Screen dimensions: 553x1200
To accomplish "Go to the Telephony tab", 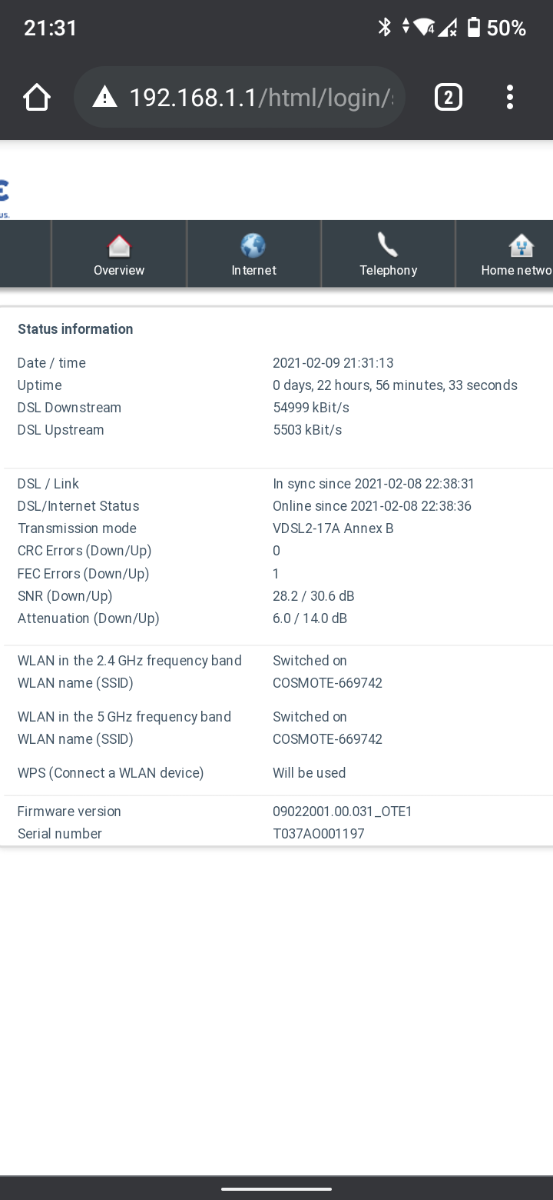I will click(388, 253).
